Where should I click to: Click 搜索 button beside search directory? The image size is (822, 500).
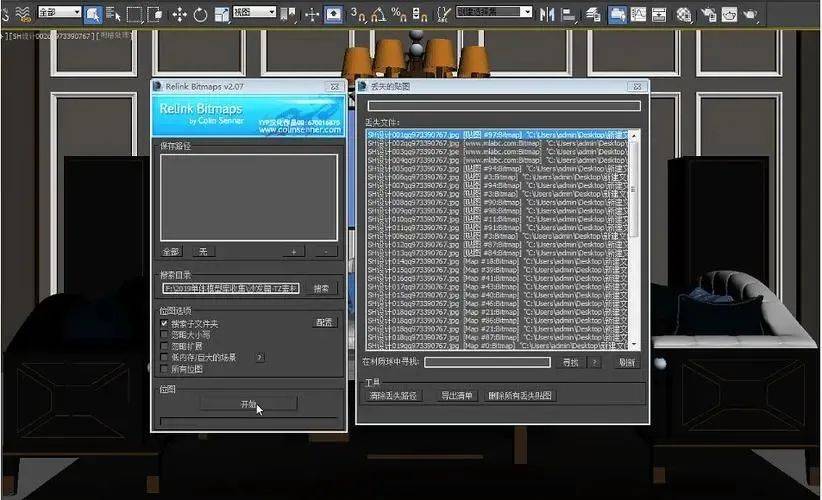(x=321, y=288)
